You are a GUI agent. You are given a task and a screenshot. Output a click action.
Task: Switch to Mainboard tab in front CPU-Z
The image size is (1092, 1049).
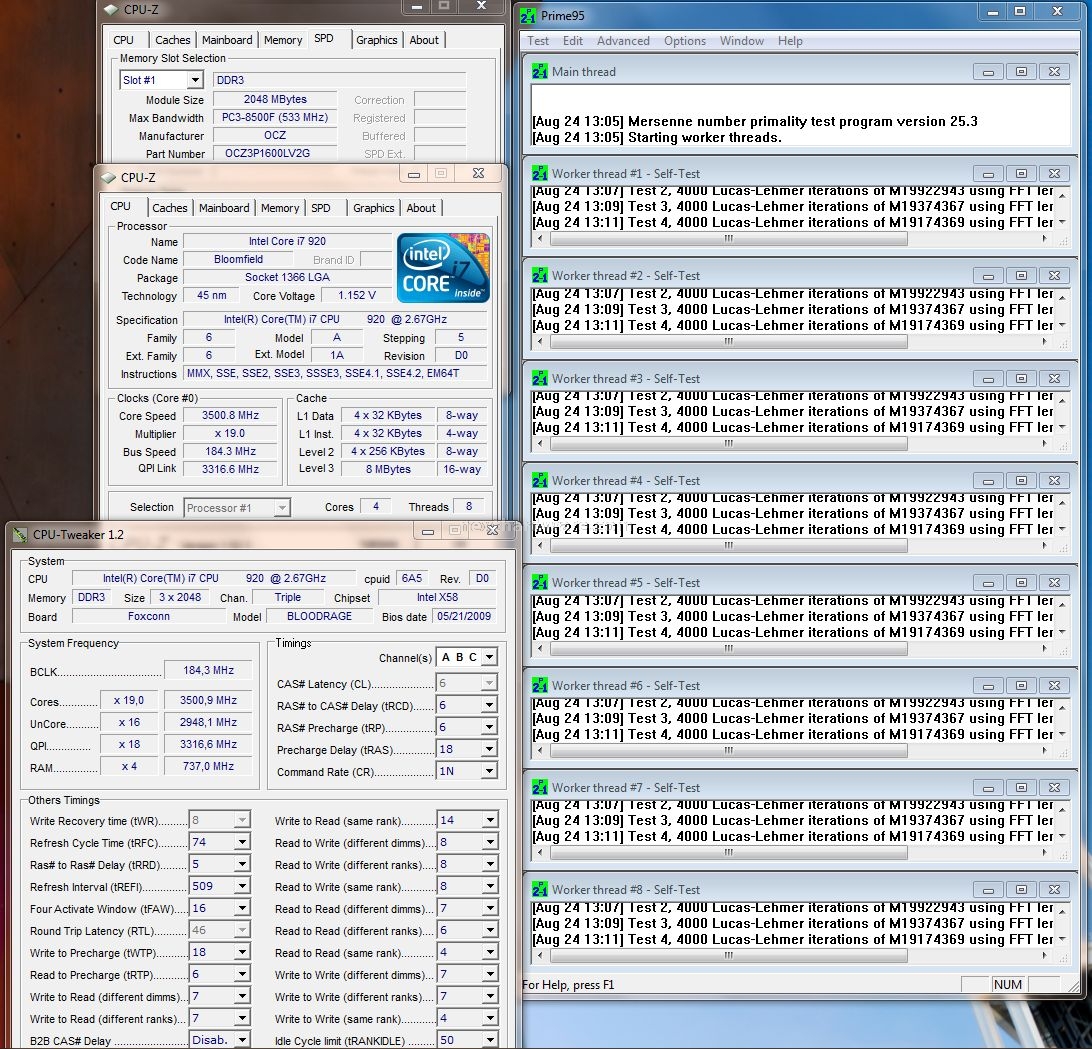(x=224, y=208)
